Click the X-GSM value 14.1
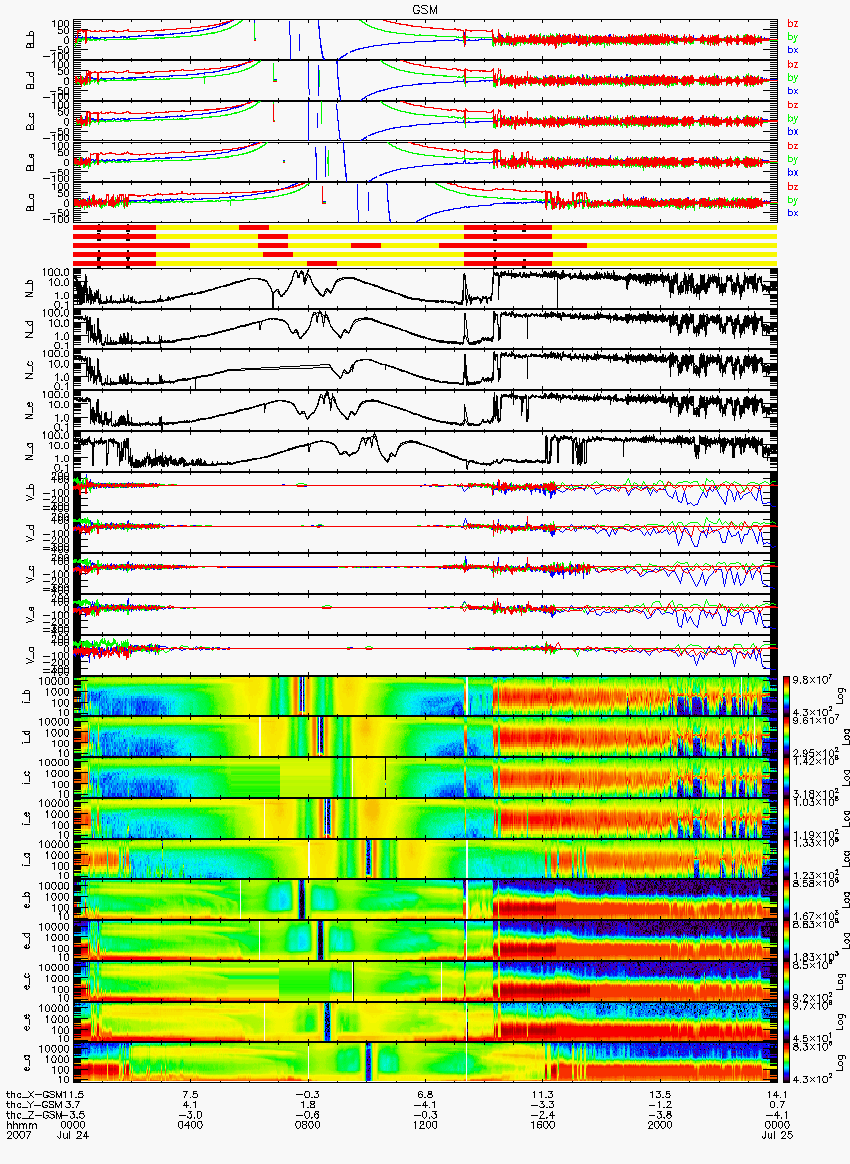The image size is (850, 1164). coord(777,1095)
